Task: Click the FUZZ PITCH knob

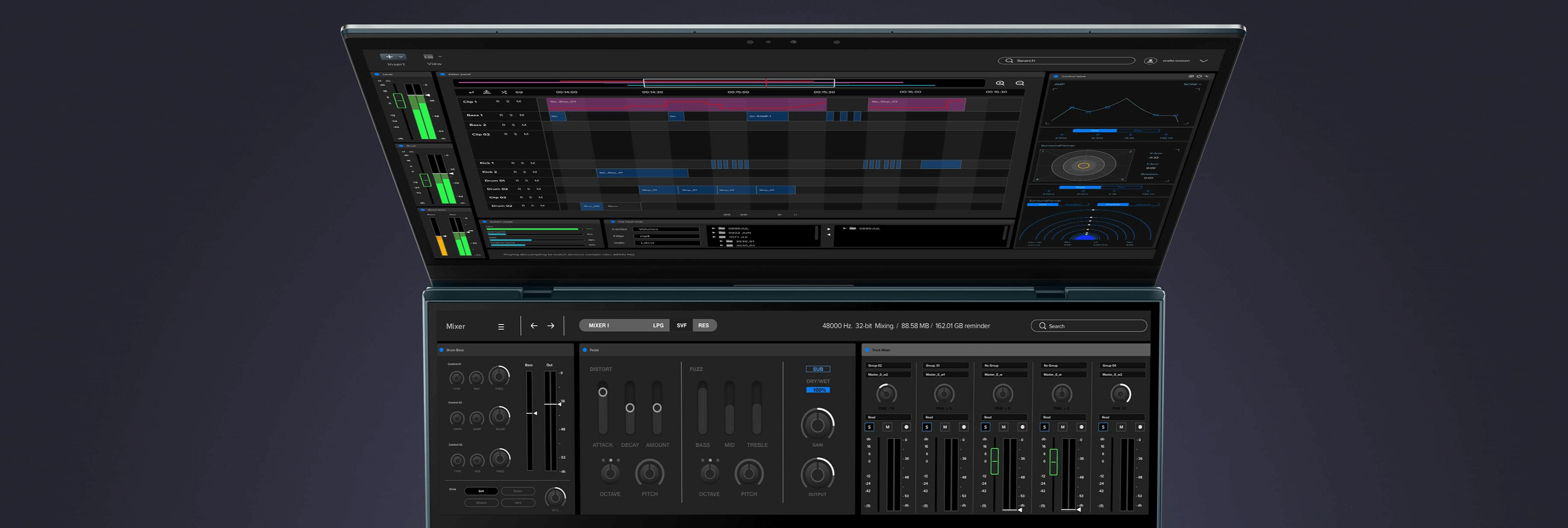Action: tap(748, 473)
